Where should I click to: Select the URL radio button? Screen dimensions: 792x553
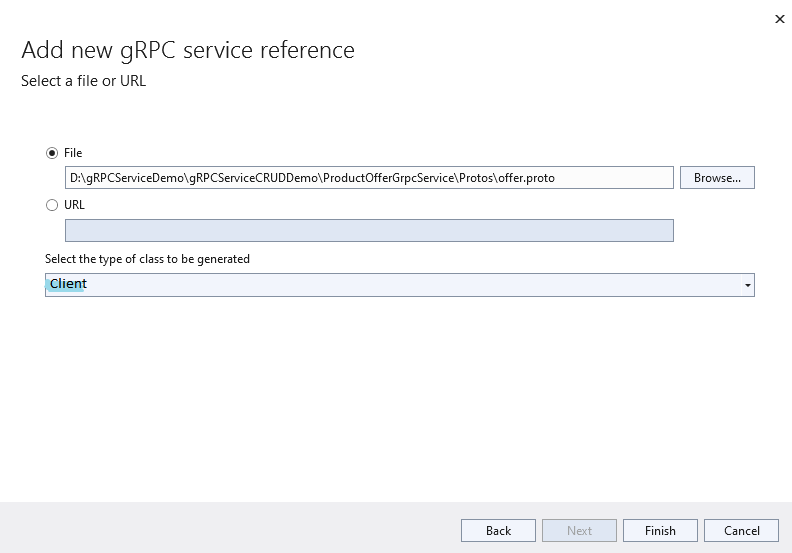click(52, 205)
